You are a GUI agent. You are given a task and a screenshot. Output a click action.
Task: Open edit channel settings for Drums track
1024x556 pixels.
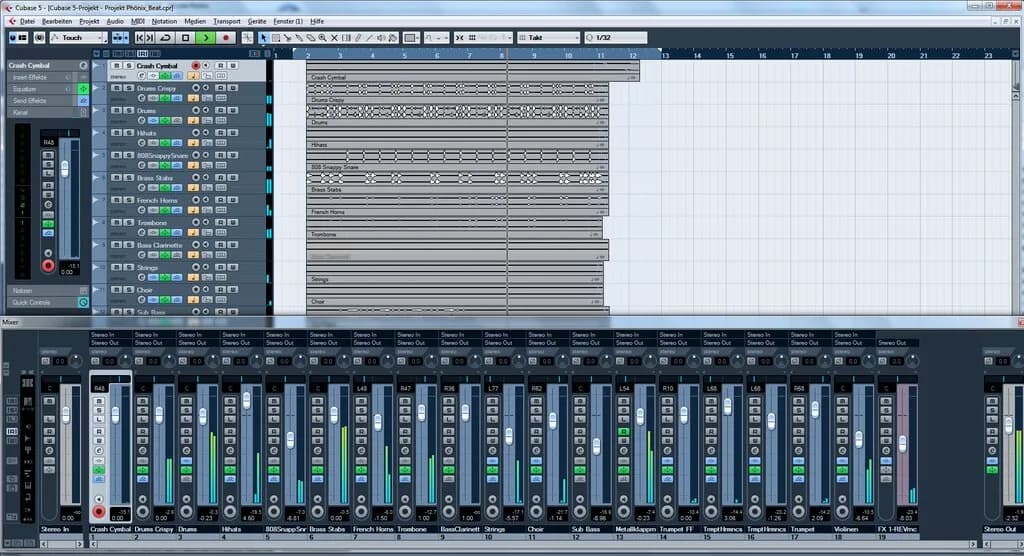click(142, 121)
